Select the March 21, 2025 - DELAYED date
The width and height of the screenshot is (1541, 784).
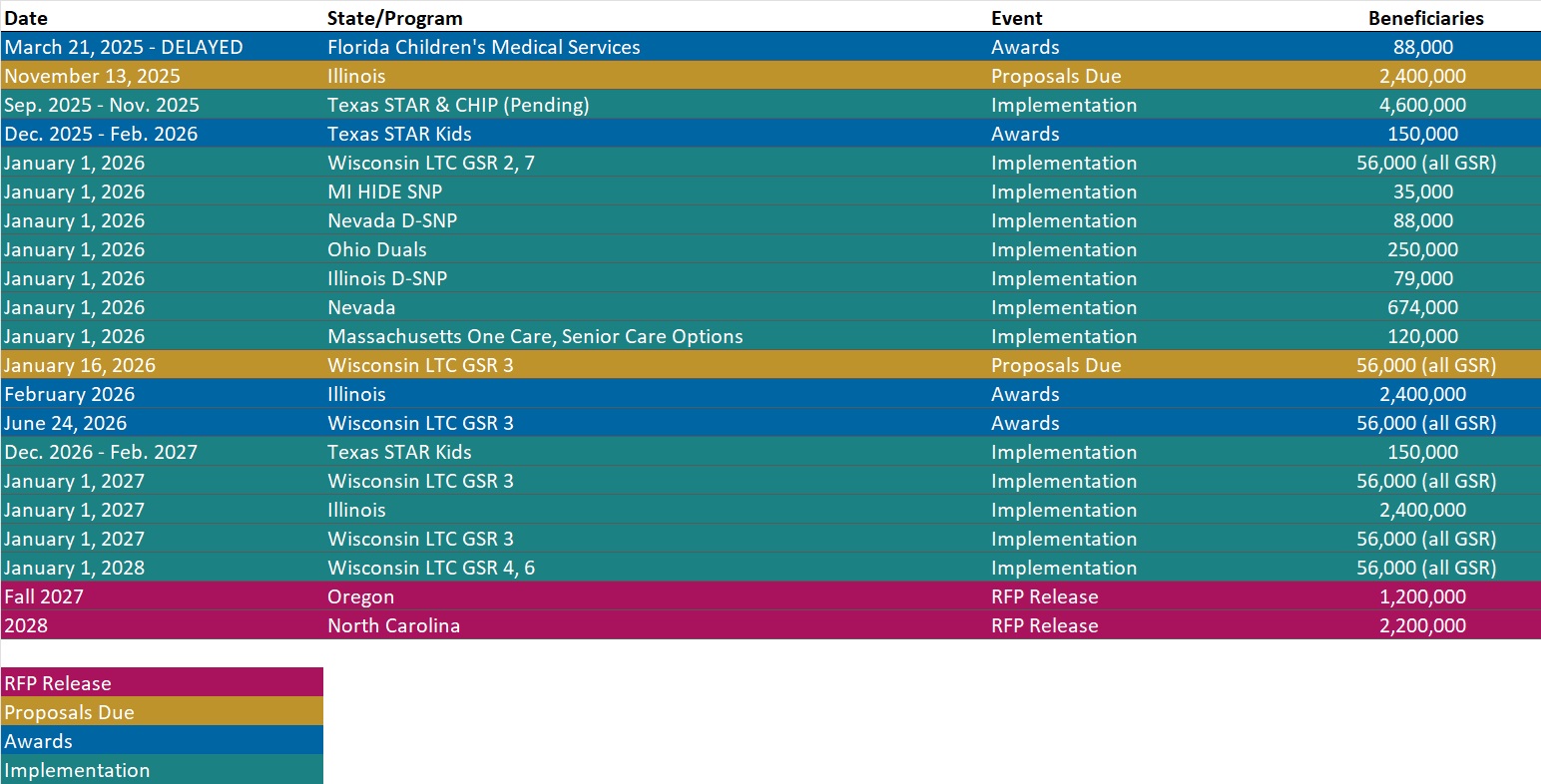click(123, 47)
